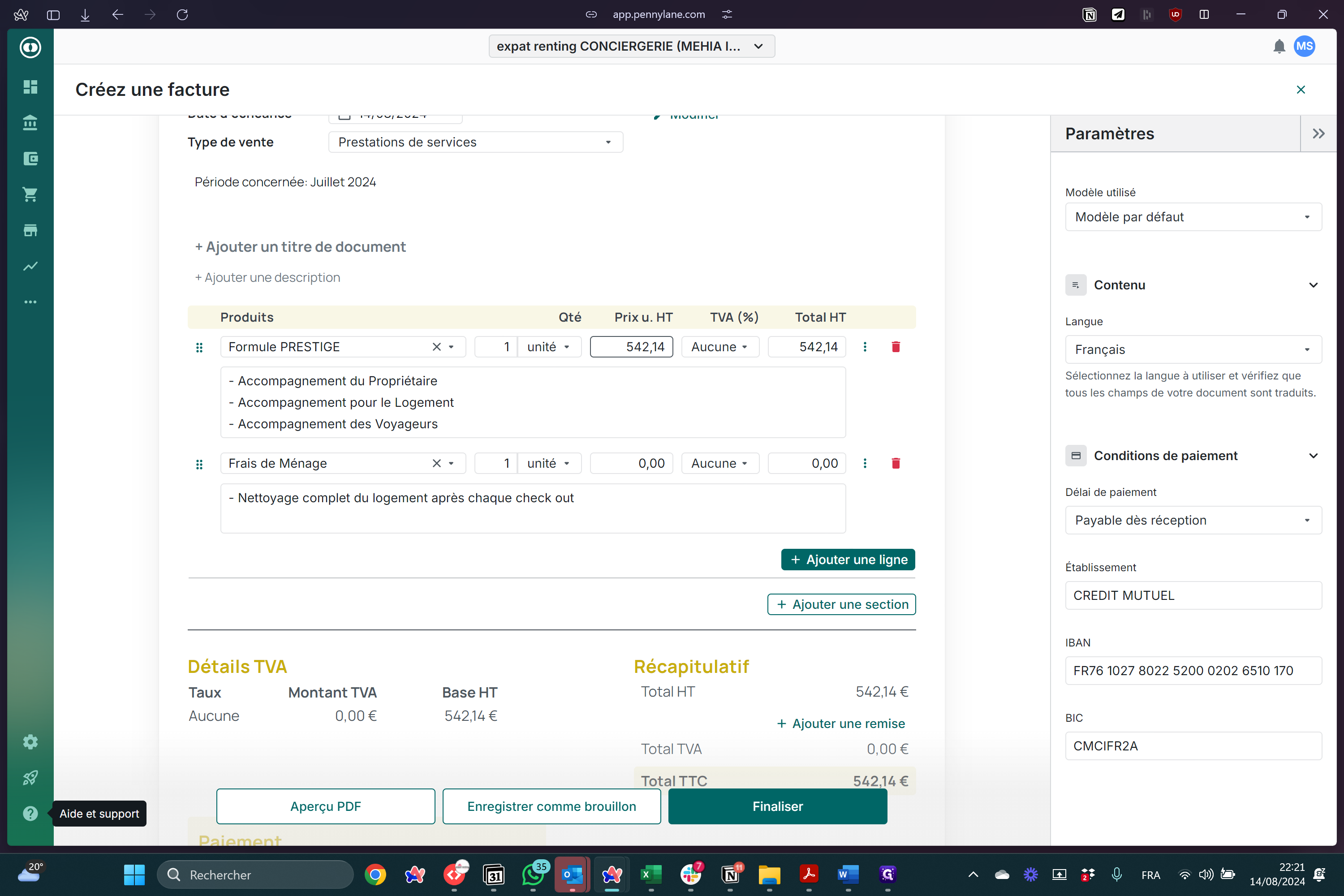Collapse the Conditions de paiement section
1344x896 pixels.
pyautogui.click(x=1313, y=456)
